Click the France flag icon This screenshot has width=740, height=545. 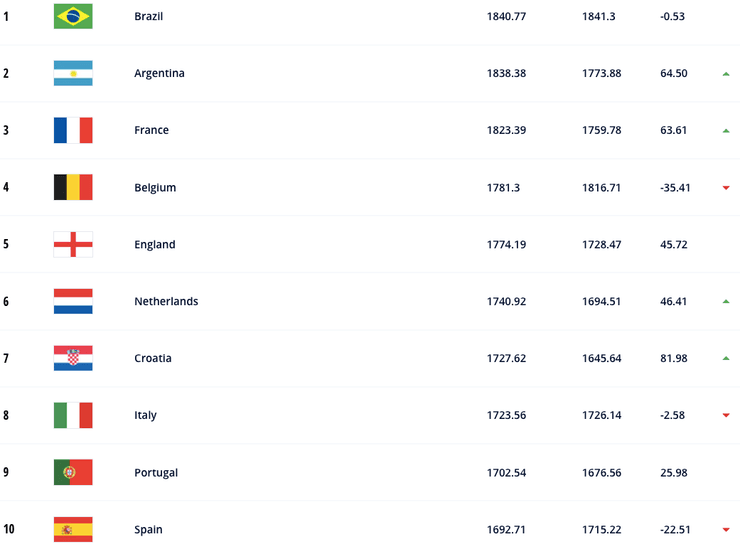pyautogui.click(x=73, y=130)
